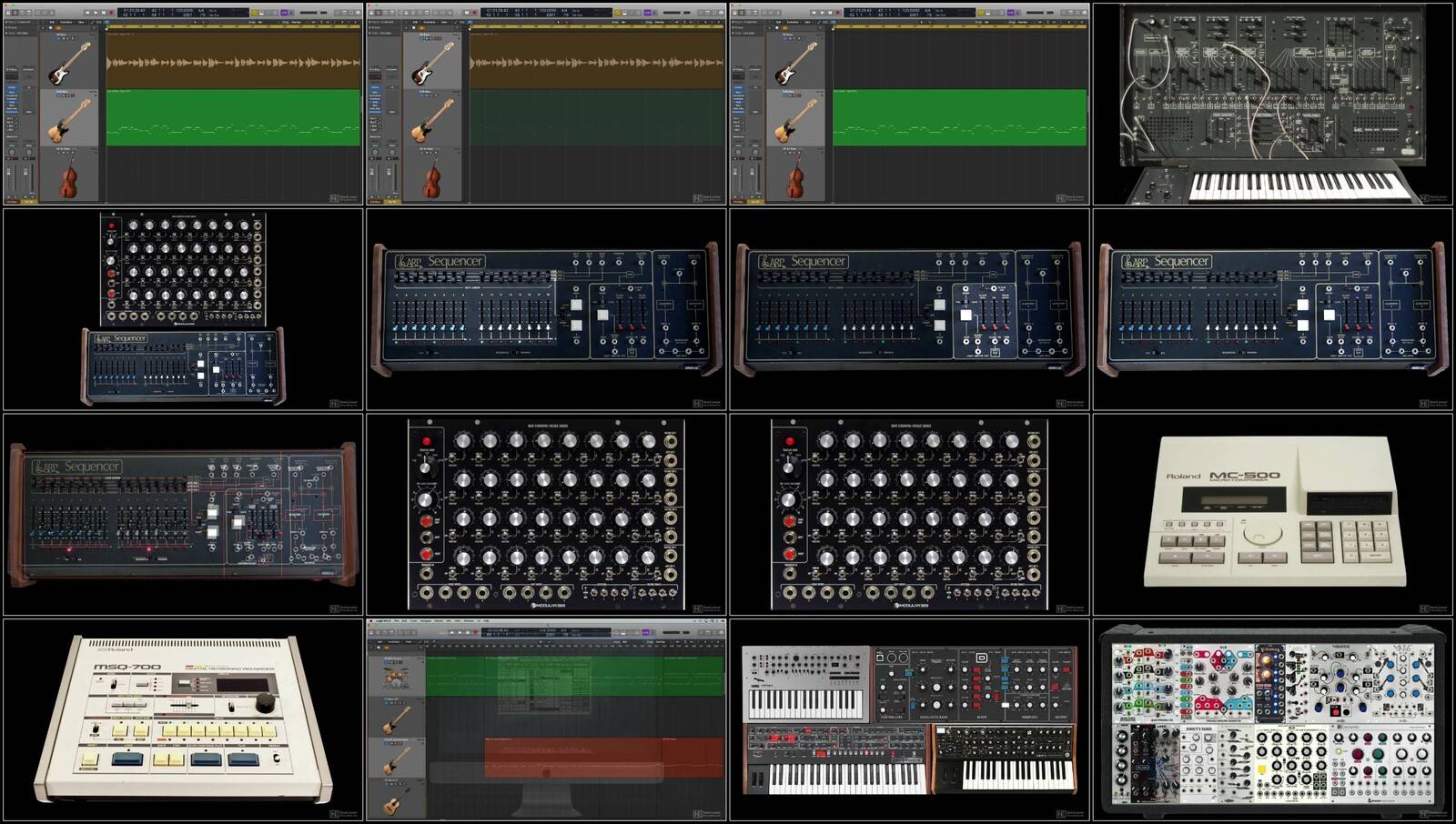The width and height of the screenshot is (1456, 824).
Task: Select the patch-cabled ARP synth with keyboard thumbnail
Action: click(1273, 104)
